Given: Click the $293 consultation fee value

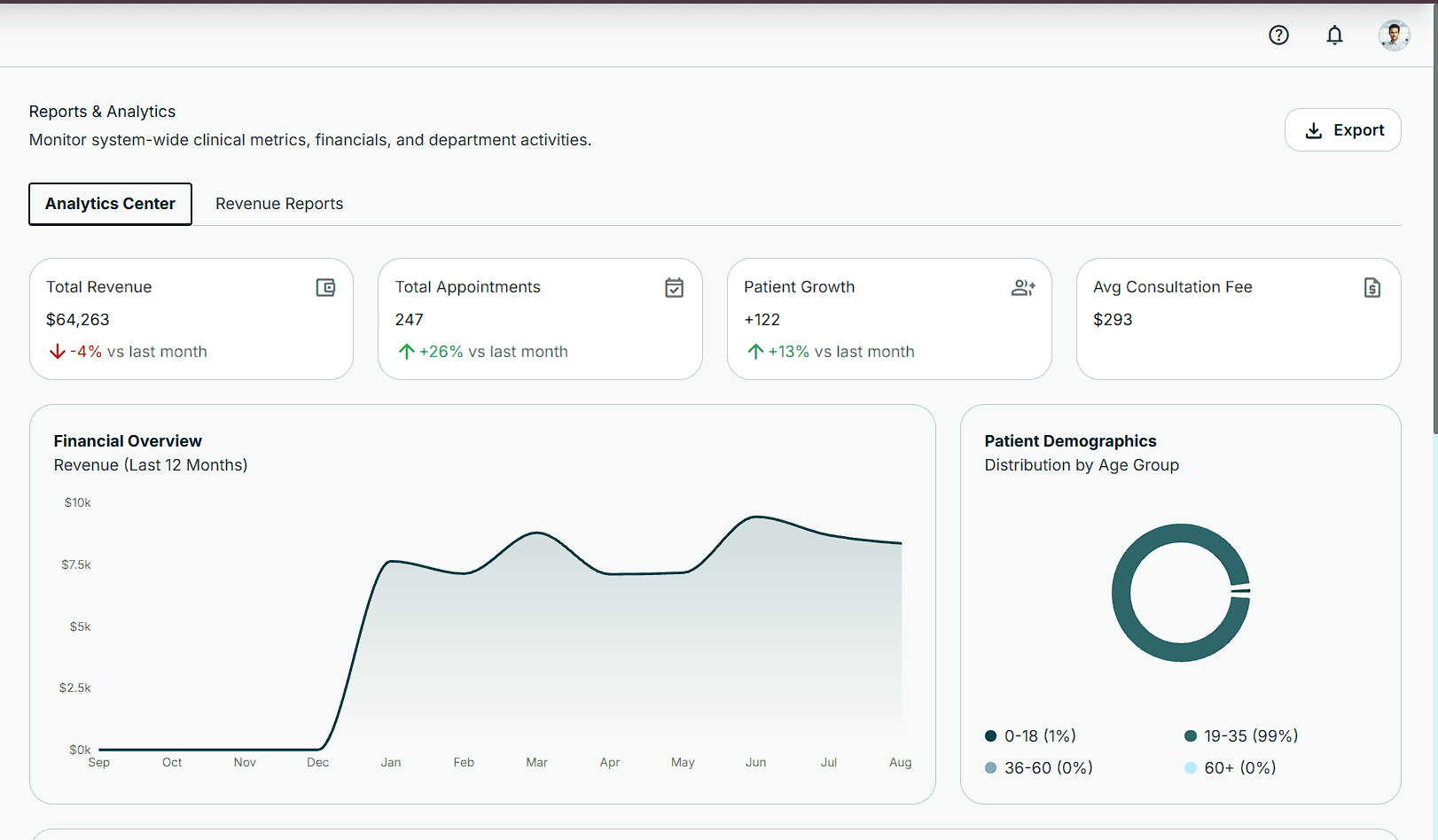Looking at the screenshot, I should point(1113,320).
